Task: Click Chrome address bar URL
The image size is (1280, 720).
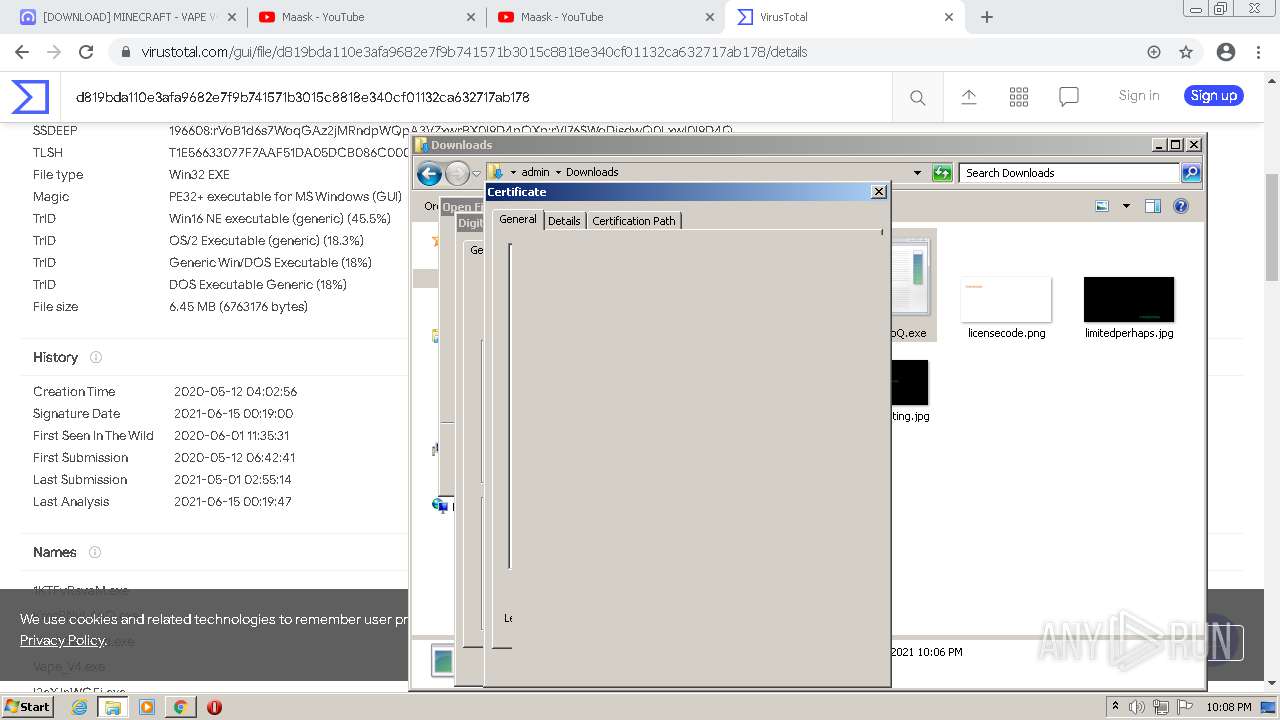Action: pyautogui.click(x=474, y=52)
